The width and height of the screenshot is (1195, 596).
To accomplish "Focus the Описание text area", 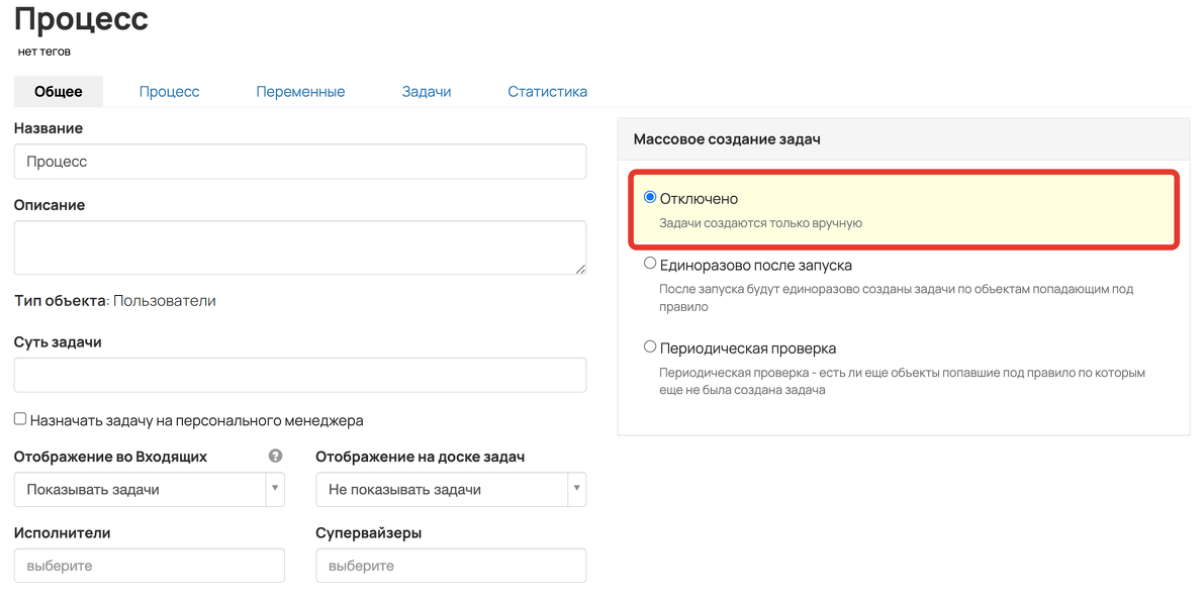I will pyautogui.click(x=300, y=248).
